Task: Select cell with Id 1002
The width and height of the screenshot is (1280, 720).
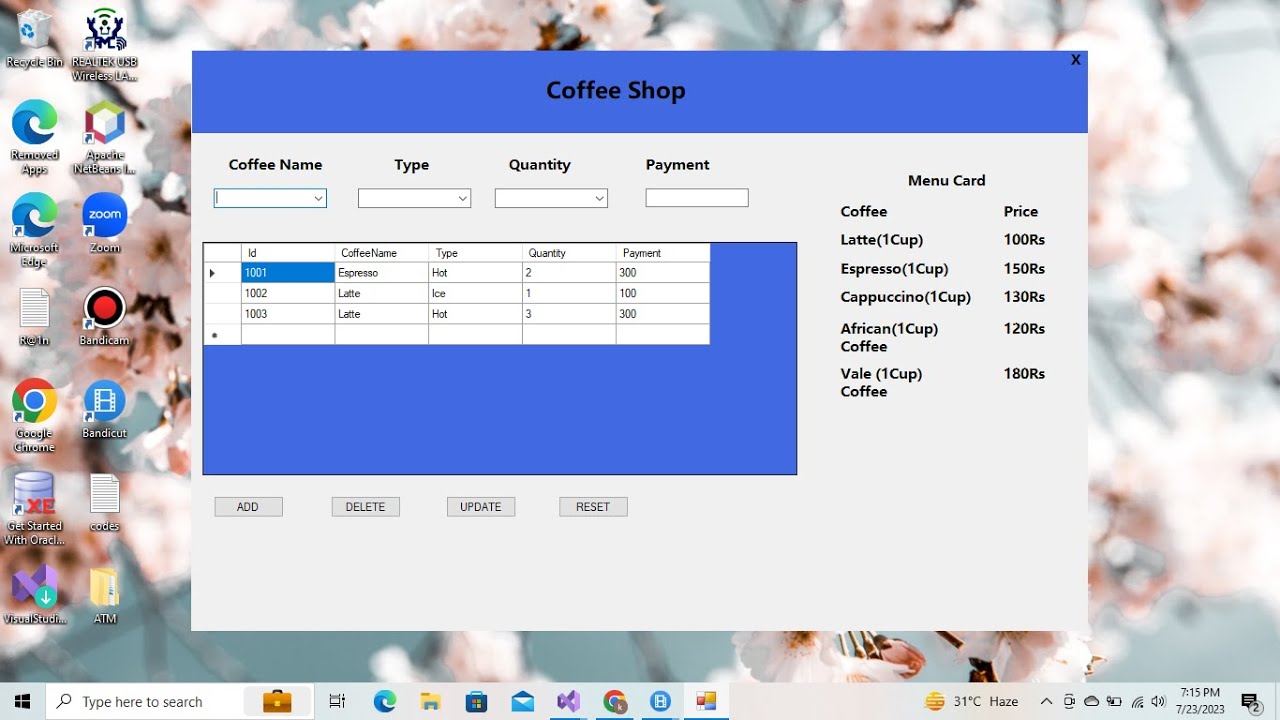Action: pos(288,293)
